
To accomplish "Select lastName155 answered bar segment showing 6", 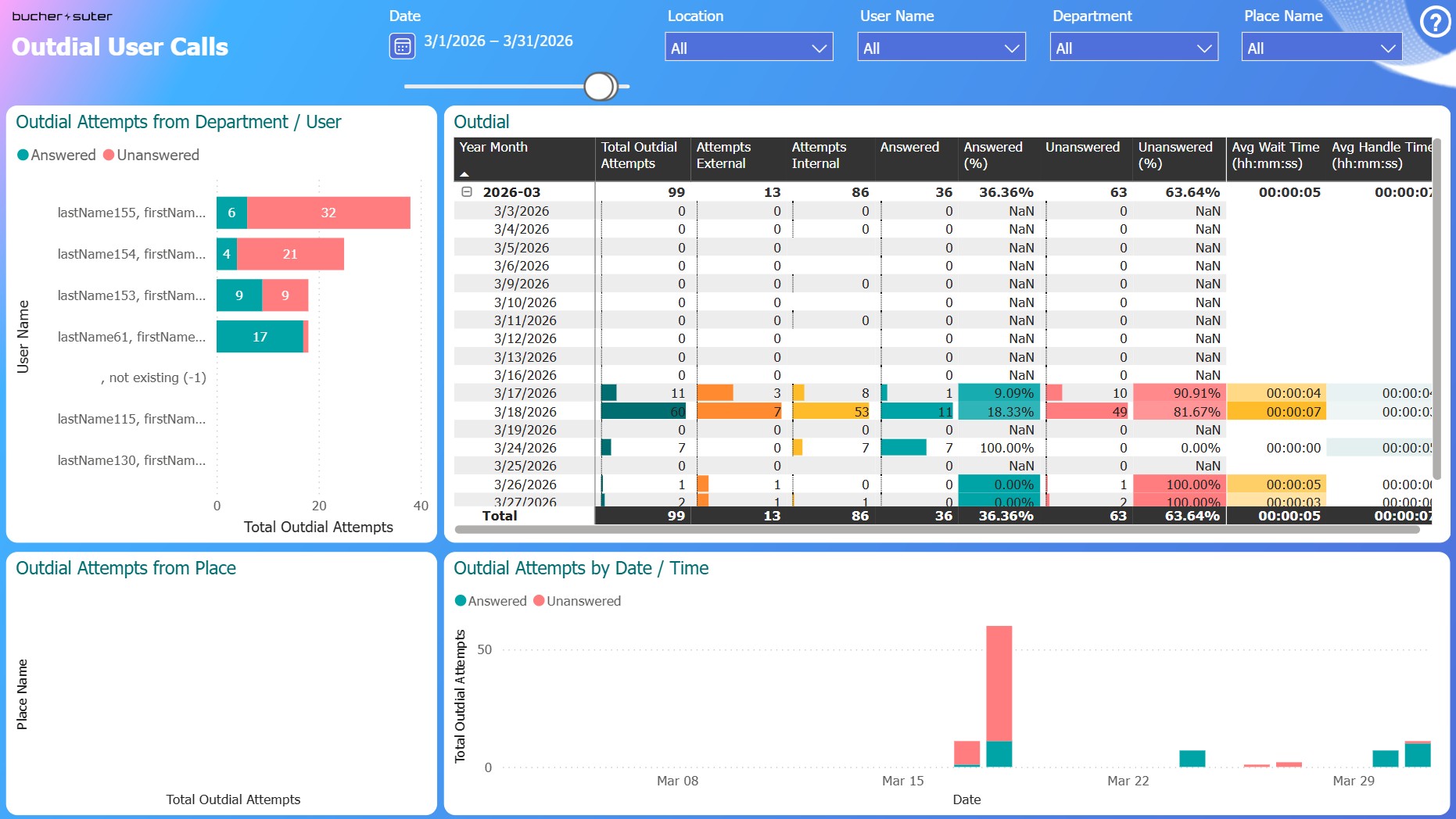I will (x=231, y=213).
